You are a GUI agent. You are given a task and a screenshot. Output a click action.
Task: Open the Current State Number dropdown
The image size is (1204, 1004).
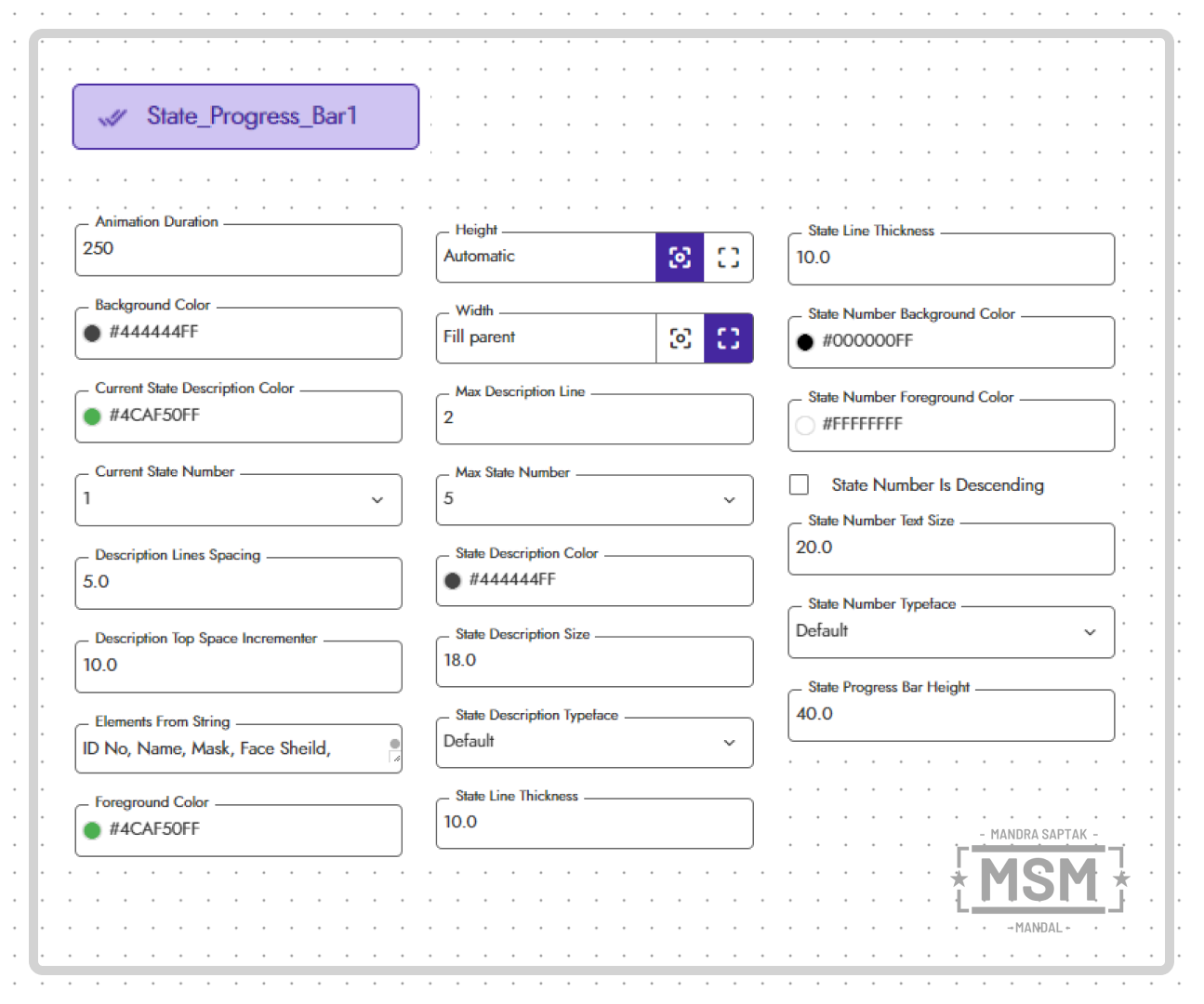[238, 500]
